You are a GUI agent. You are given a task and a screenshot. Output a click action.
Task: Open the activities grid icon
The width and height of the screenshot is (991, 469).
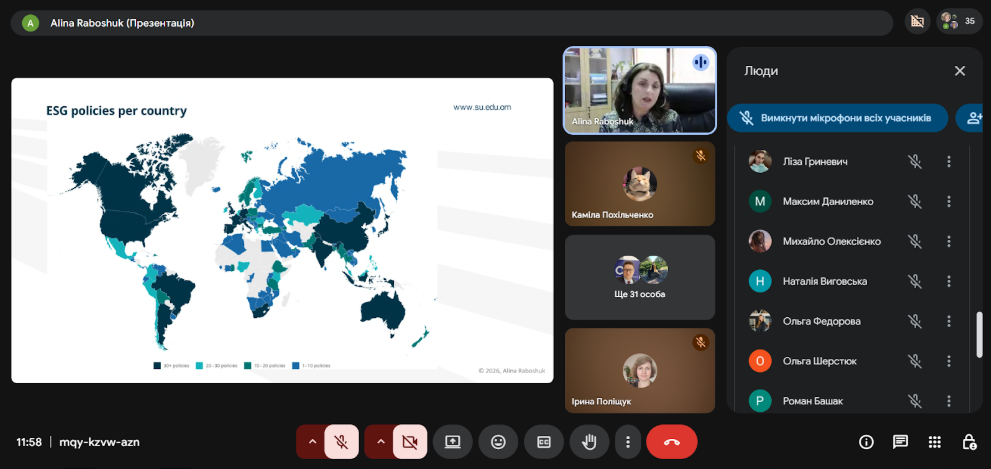934,441
